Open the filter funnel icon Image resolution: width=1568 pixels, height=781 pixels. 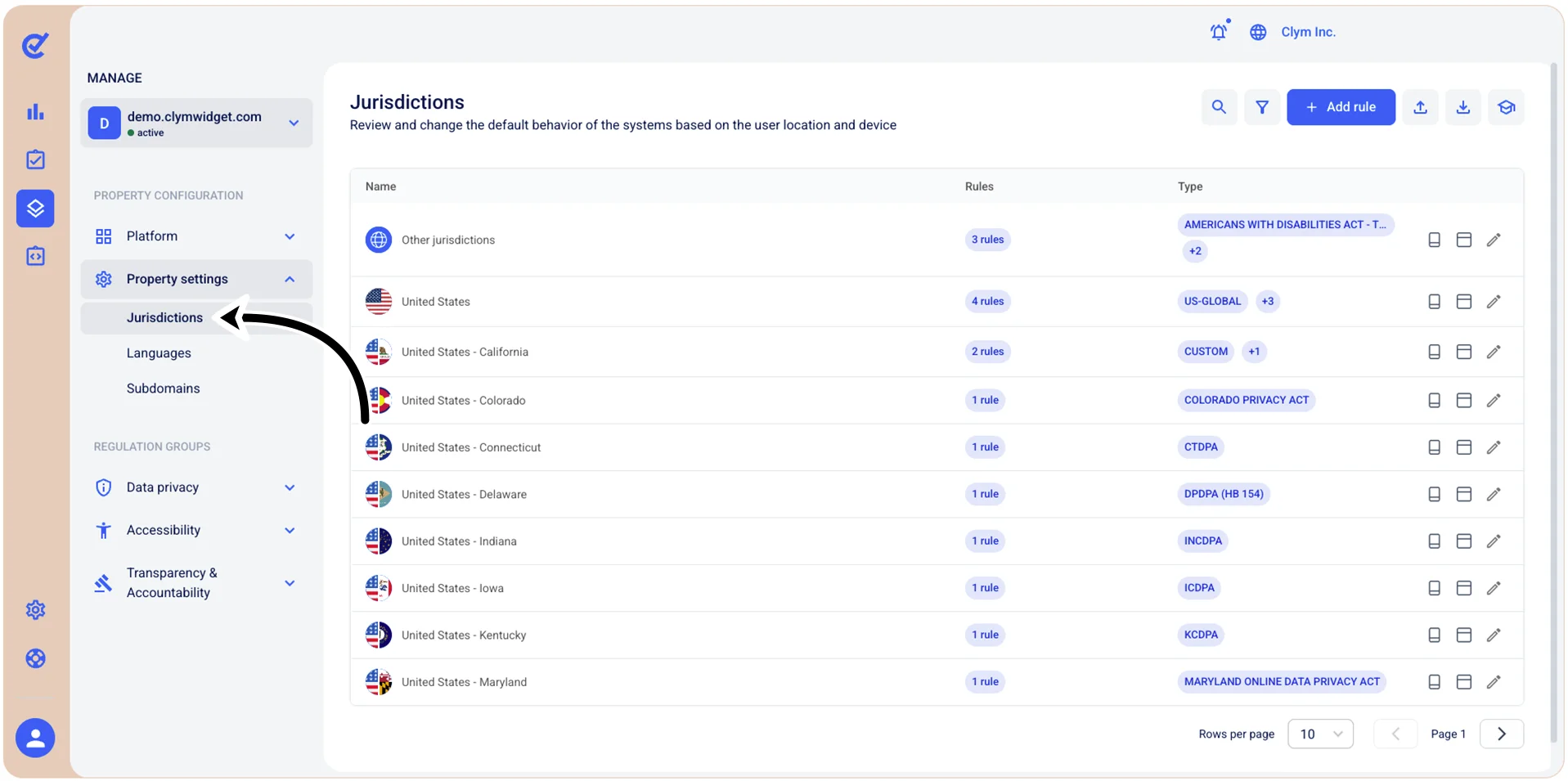click(x=1262, y=107)
